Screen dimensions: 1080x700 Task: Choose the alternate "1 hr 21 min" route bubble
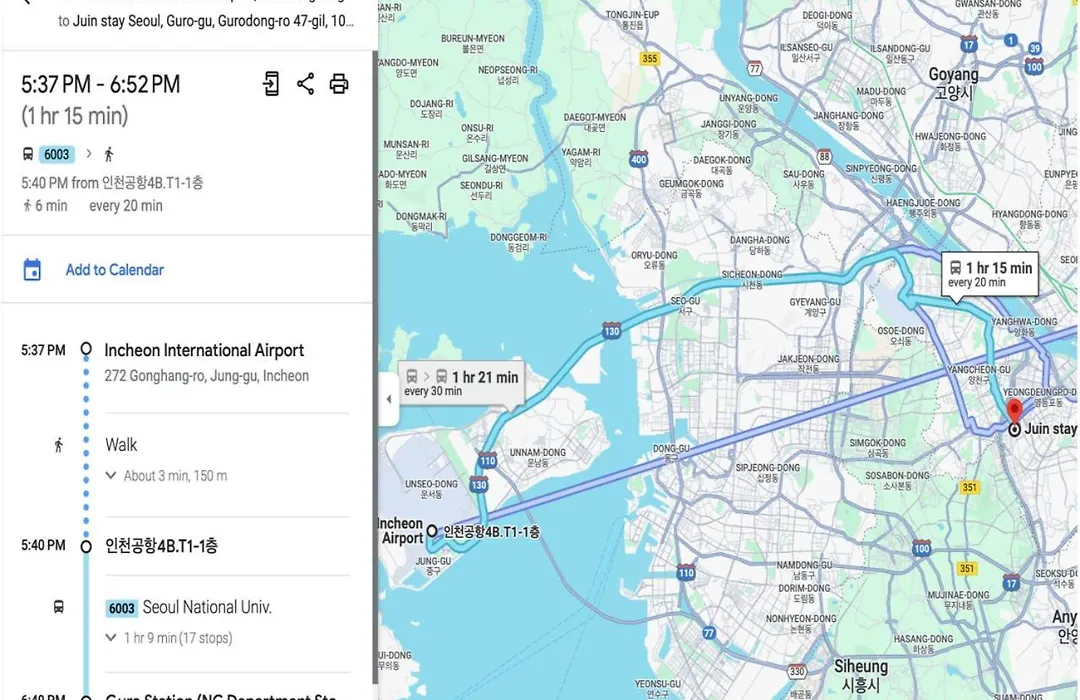[x=461, y=383]
